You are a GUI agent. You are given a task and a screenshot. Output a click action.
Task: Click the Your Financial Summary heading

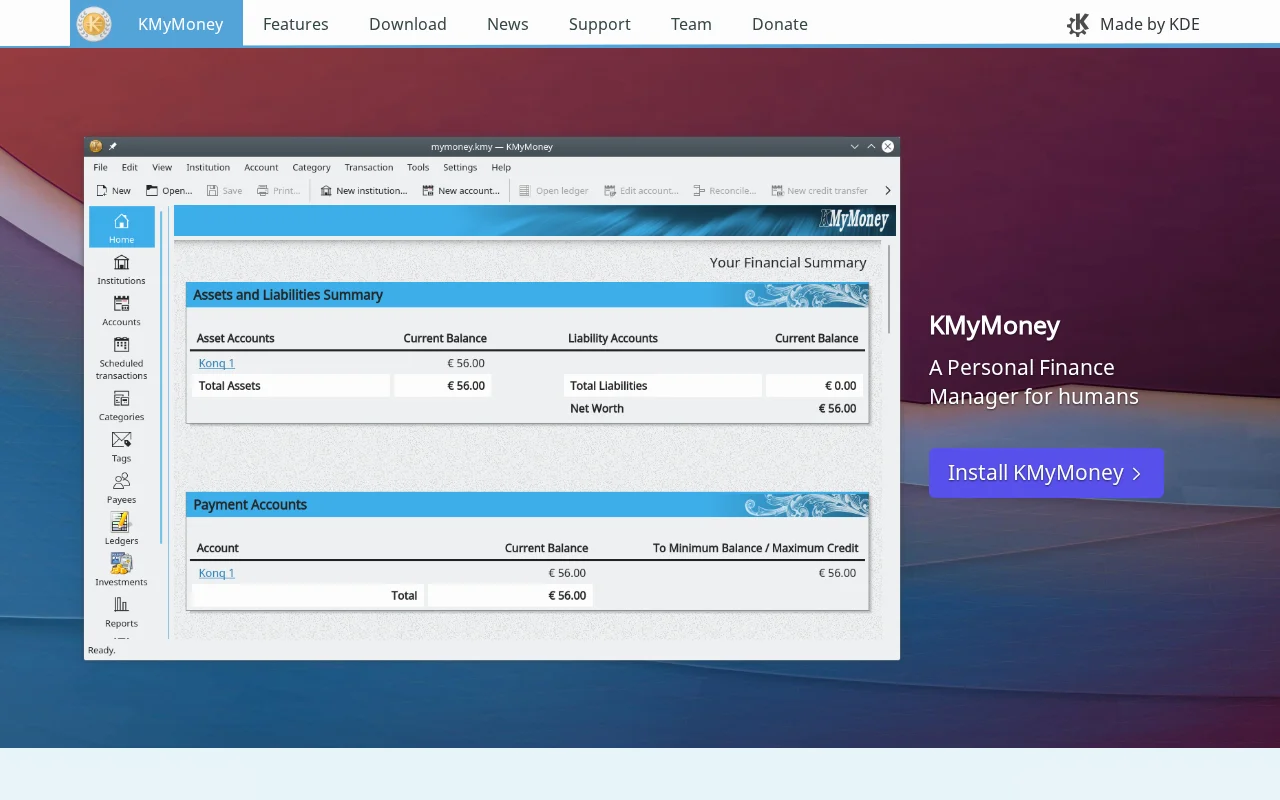click(x=788, y=262)
